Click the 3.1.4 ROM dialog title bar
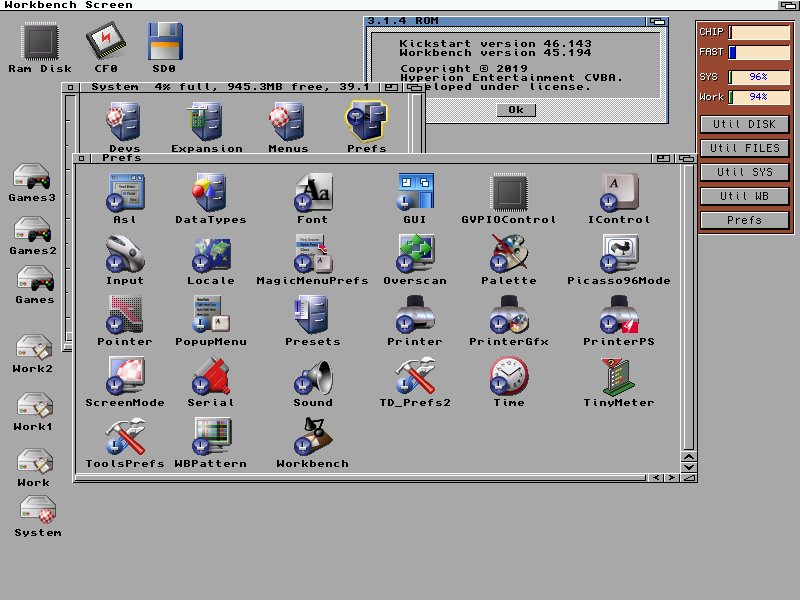This screenshot has width=800, height=600. click(505, 21)
